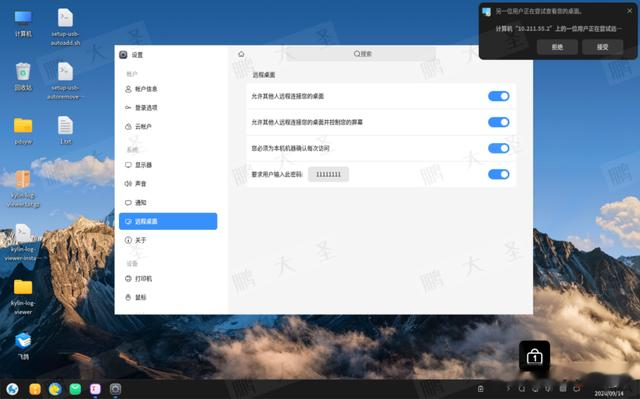The image size is (640, 399).
Task: Open the green mail icon in taskbar
Action: (x=76, y=389)
